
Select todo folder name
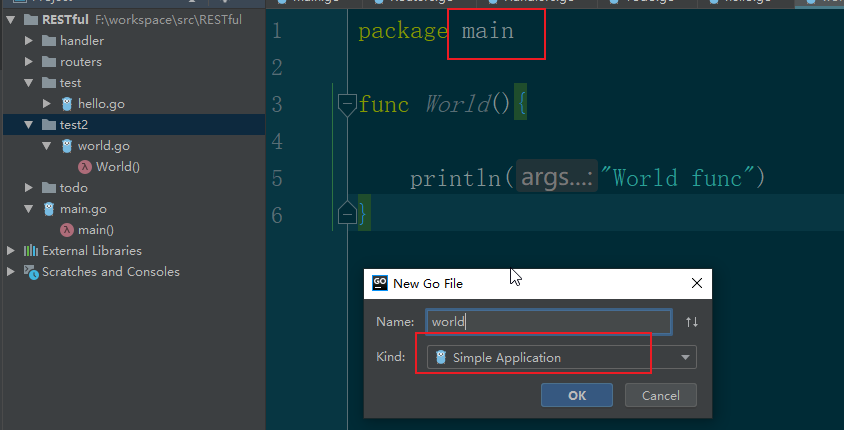(x=74, y=188)
